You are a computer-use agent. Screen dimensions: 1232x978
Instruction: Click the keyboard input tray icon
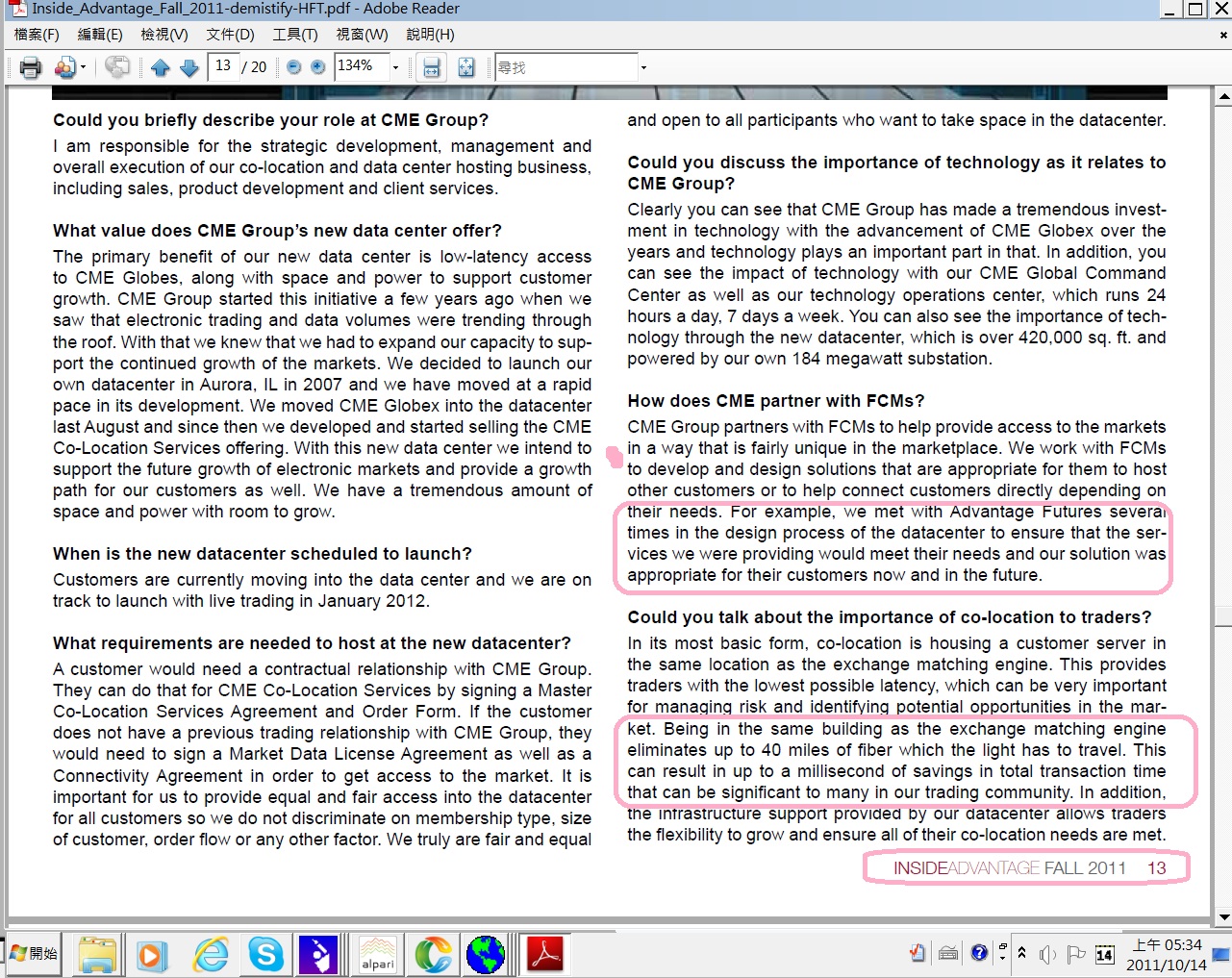(x=948, y=953)
